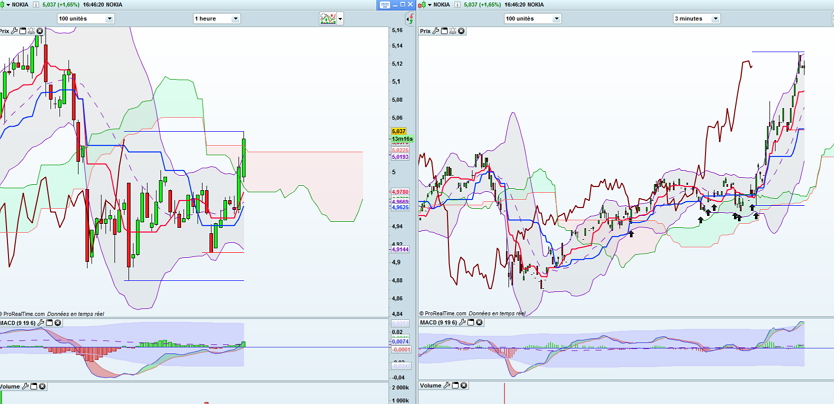Click 5,037 (+1,65%) quote in left title
Viewport: 834px width, 404px height.
click(61, 5)
